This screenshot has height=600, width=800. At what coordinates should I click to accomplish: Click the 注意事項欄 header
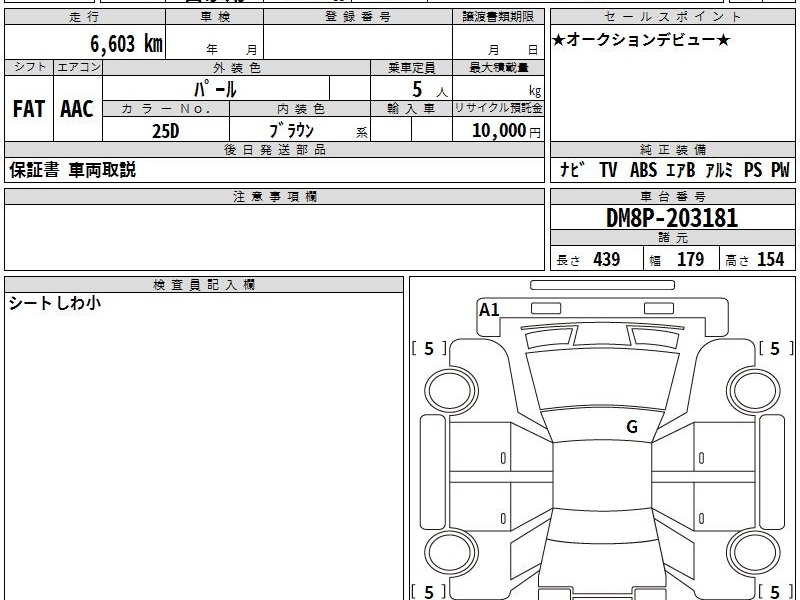tap(274, 196)
